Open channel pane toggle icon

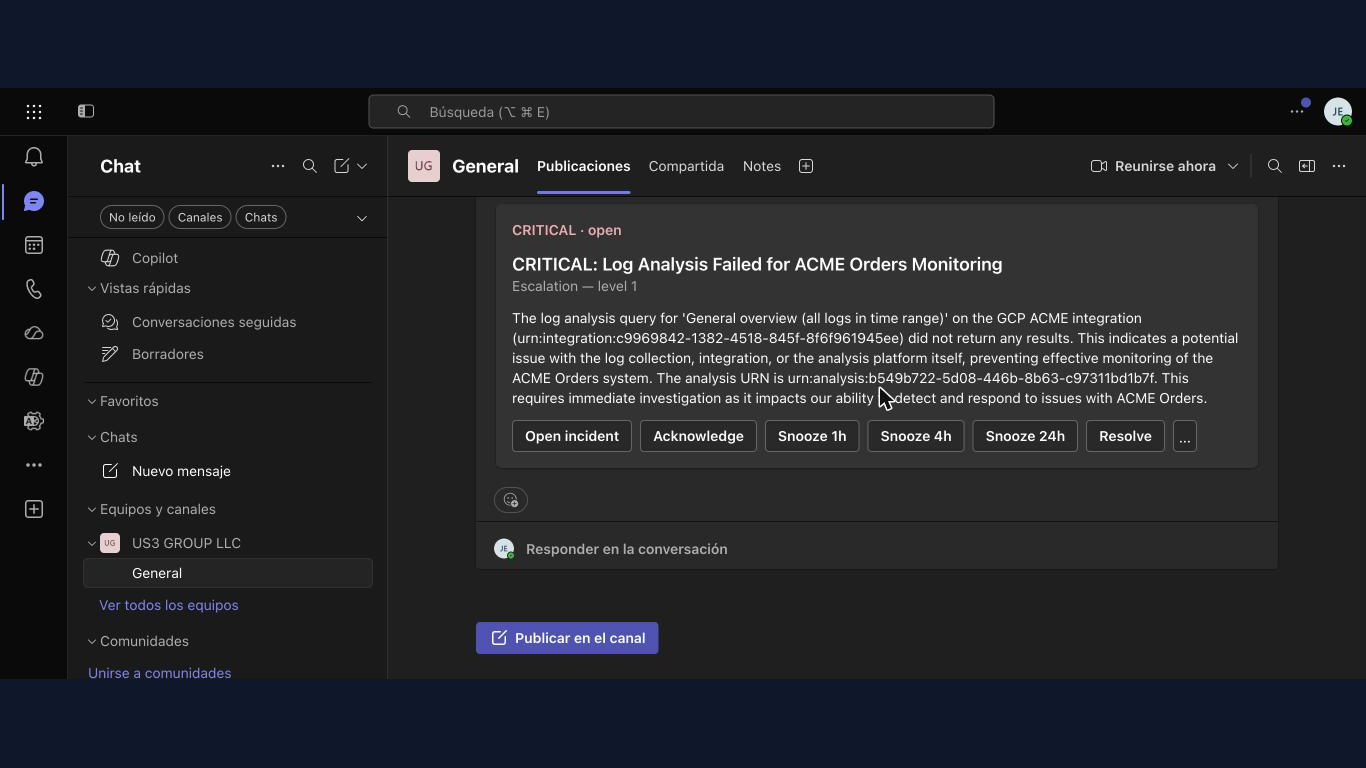click(1307, 166)
